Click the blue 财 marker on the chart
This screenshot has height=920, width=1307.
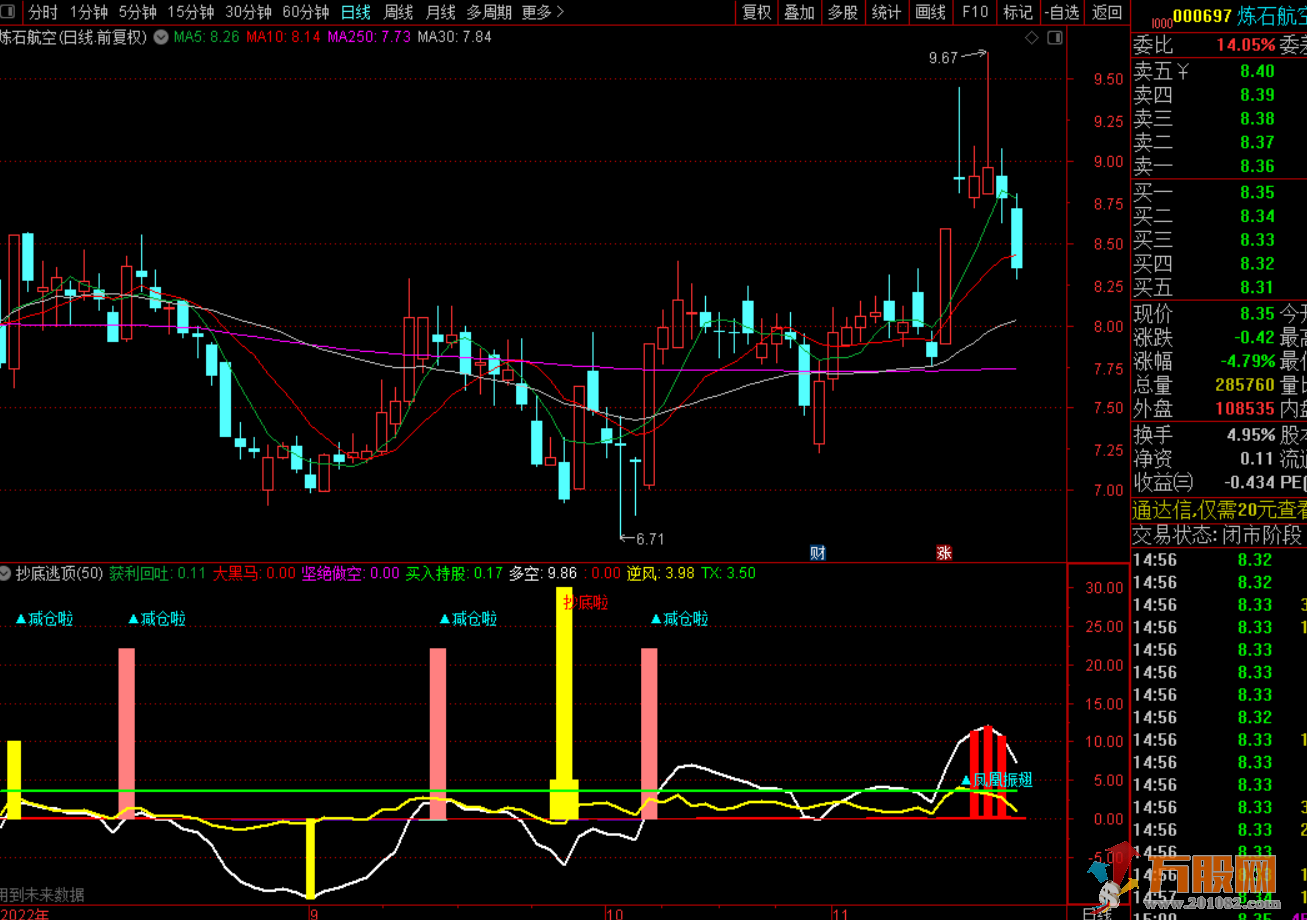coord(817,552)
